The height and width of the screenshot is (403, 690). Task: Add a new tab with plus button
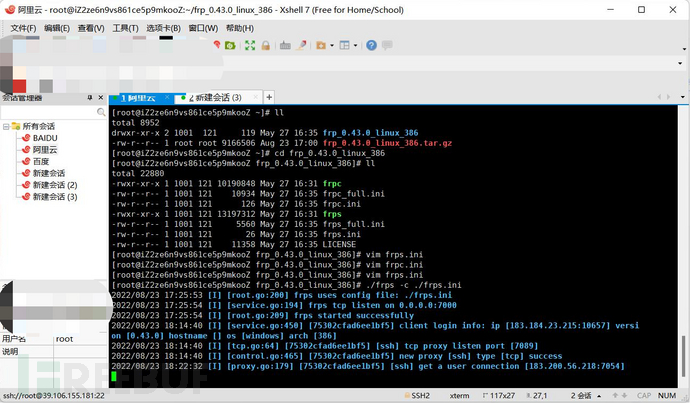pos(269,97)
